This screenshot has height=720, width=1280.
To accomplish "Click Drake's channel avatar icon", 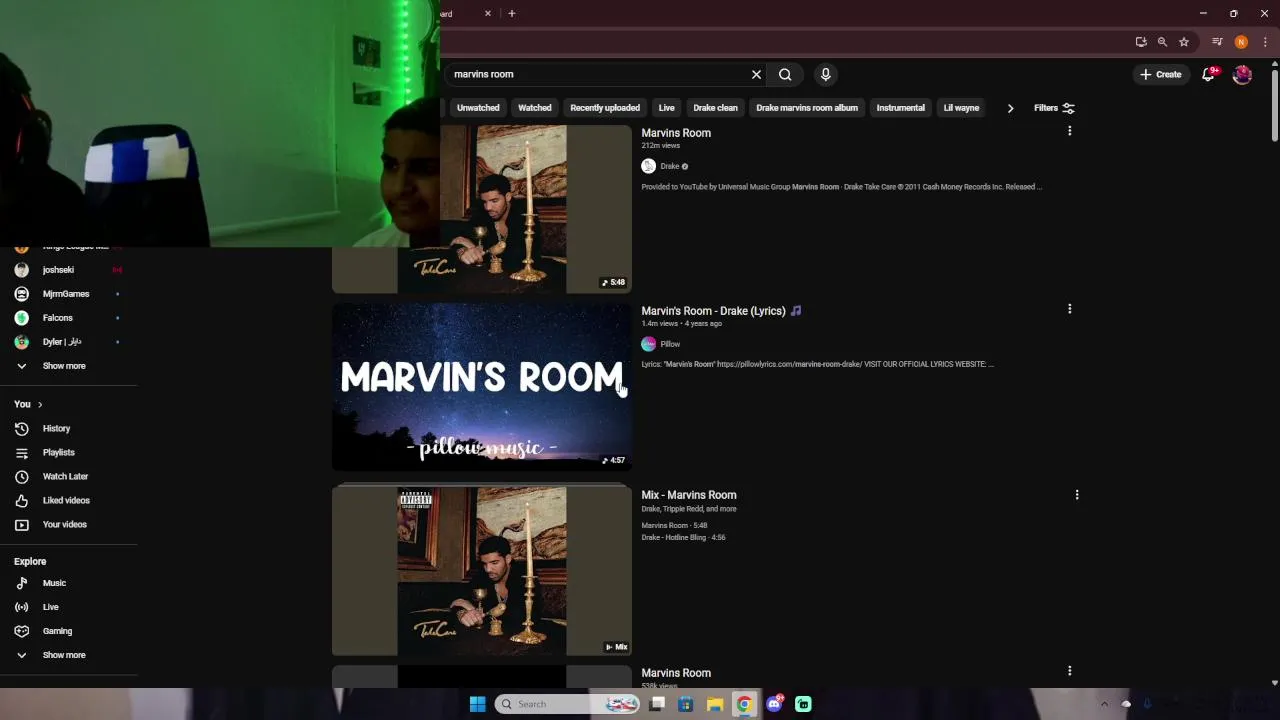I will [648, 166].
